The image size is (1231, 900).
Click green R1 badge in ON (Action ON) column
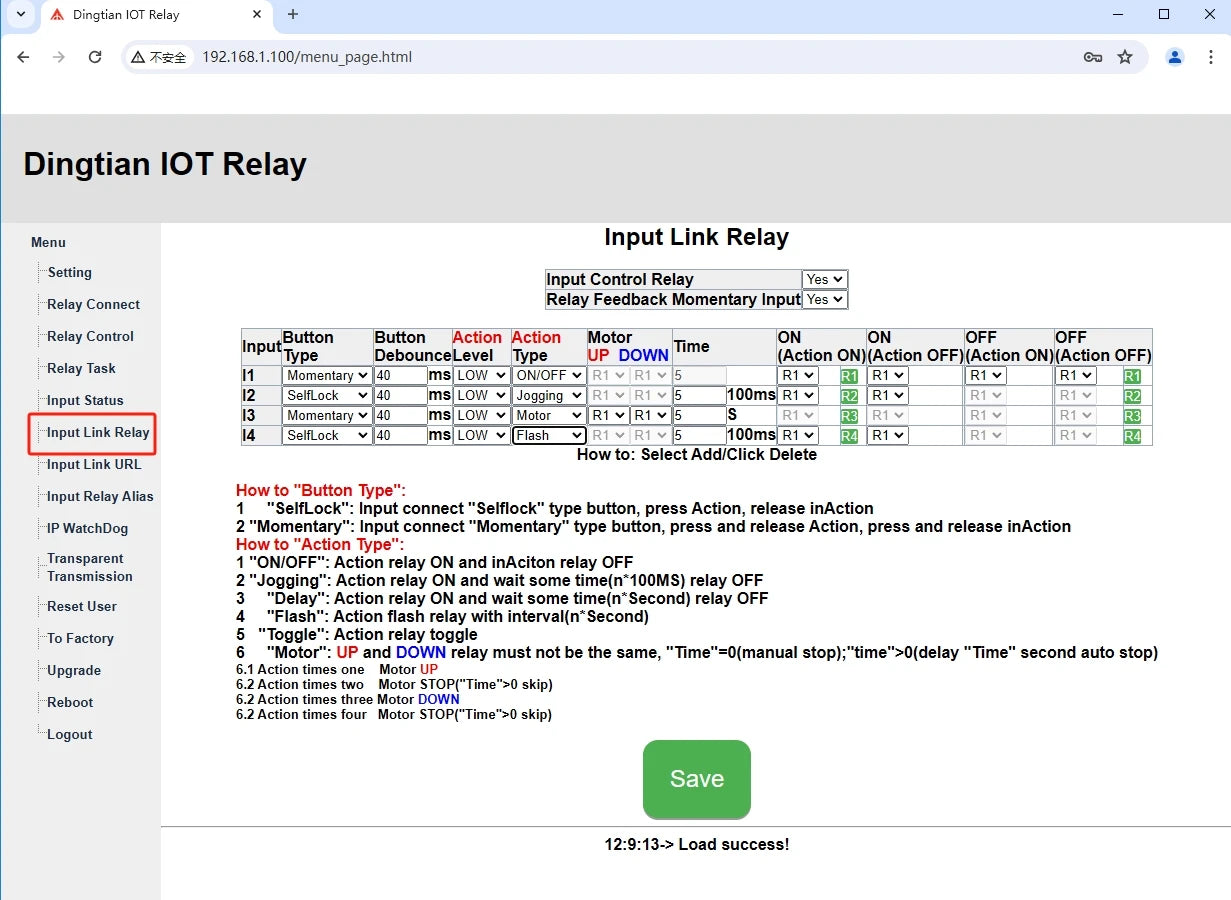tap(849, 376)
